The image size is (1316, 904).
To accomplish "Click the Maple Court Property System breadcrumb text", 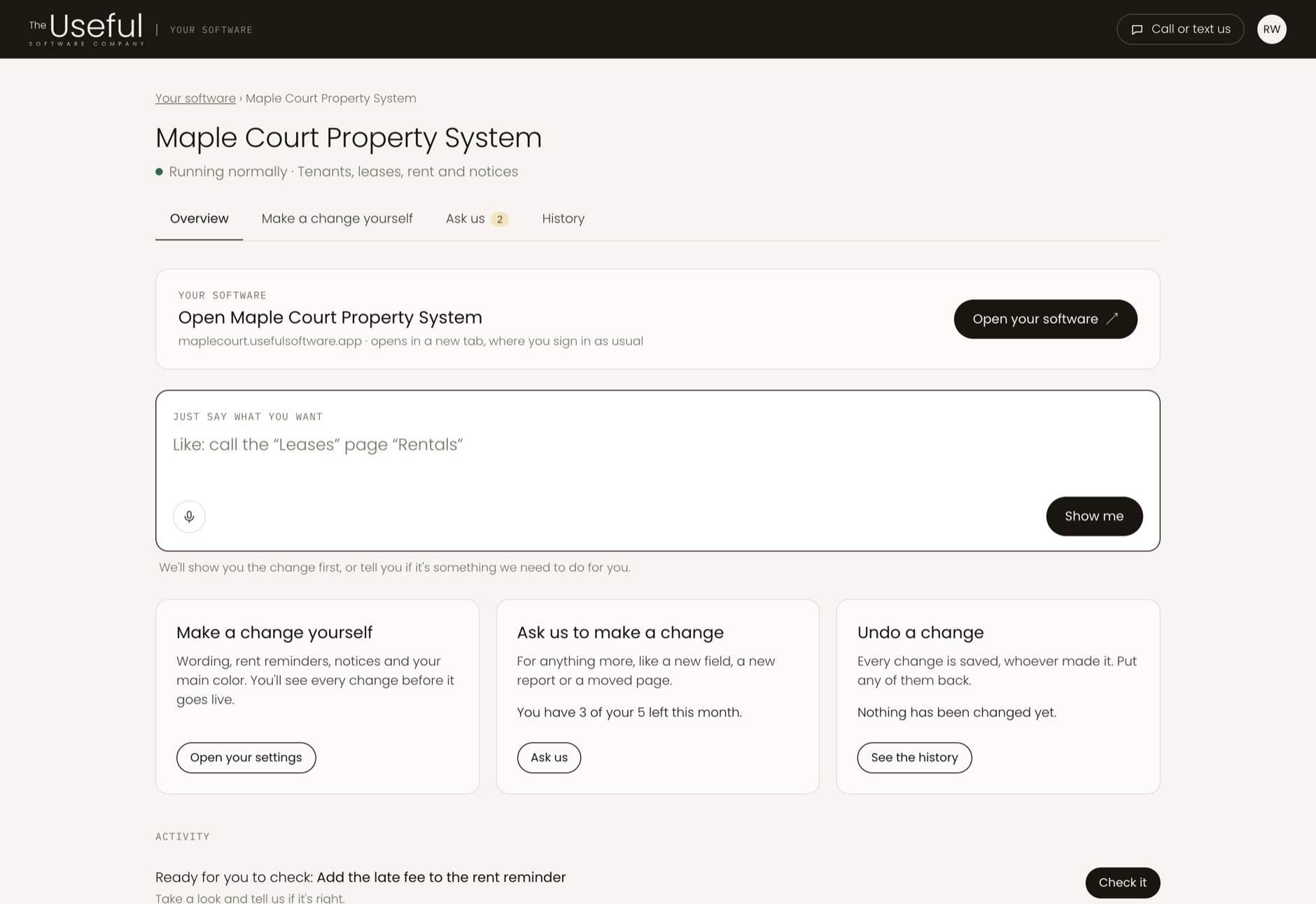I will (331, 99).
